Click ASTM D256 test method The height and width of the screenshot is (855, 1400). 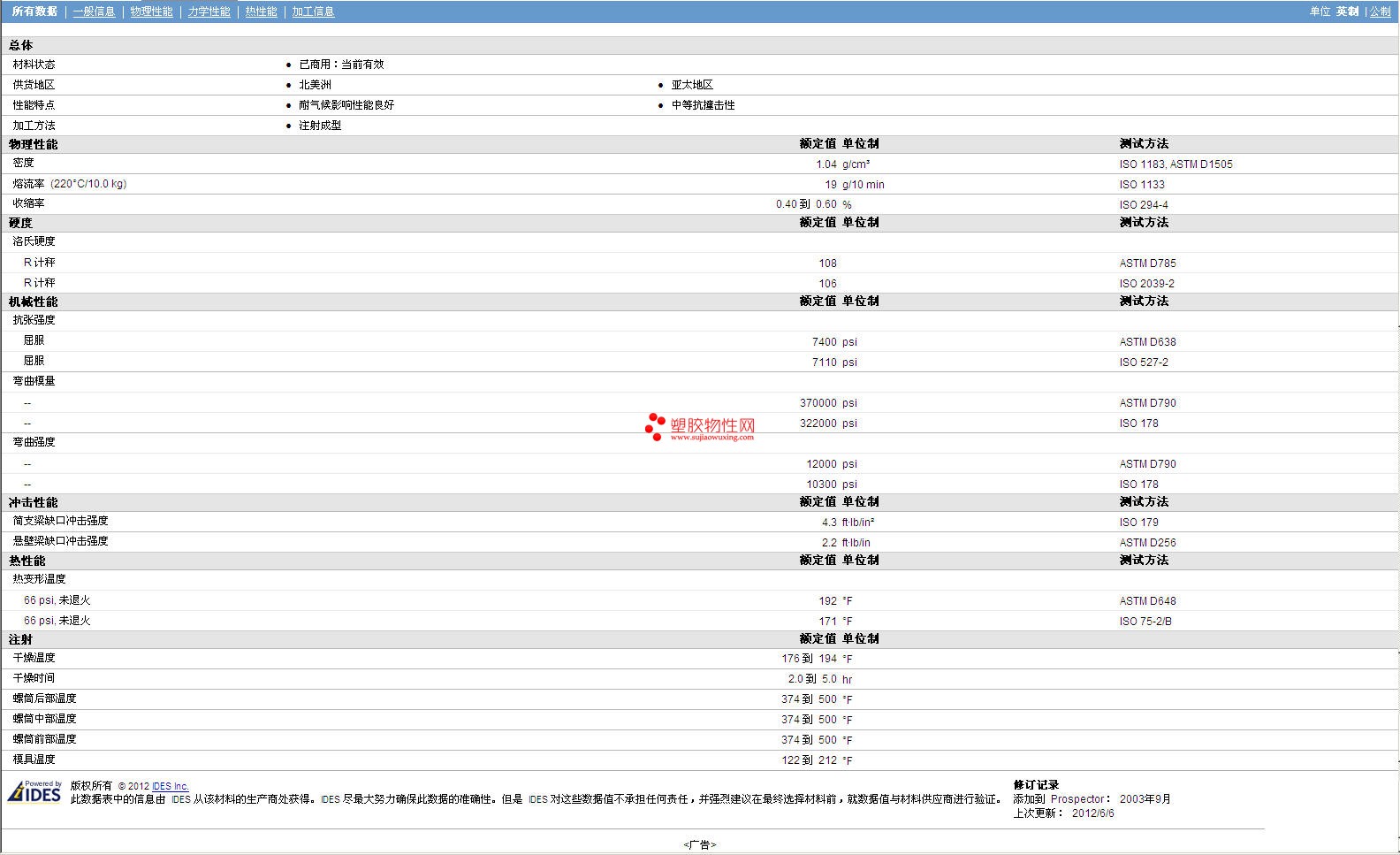point(1147,543)
